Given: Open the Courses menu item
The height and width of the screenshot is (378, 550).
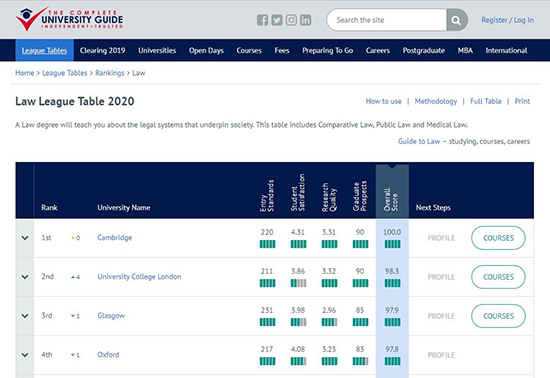Looking at the screenshot, I should pos(249,50).
